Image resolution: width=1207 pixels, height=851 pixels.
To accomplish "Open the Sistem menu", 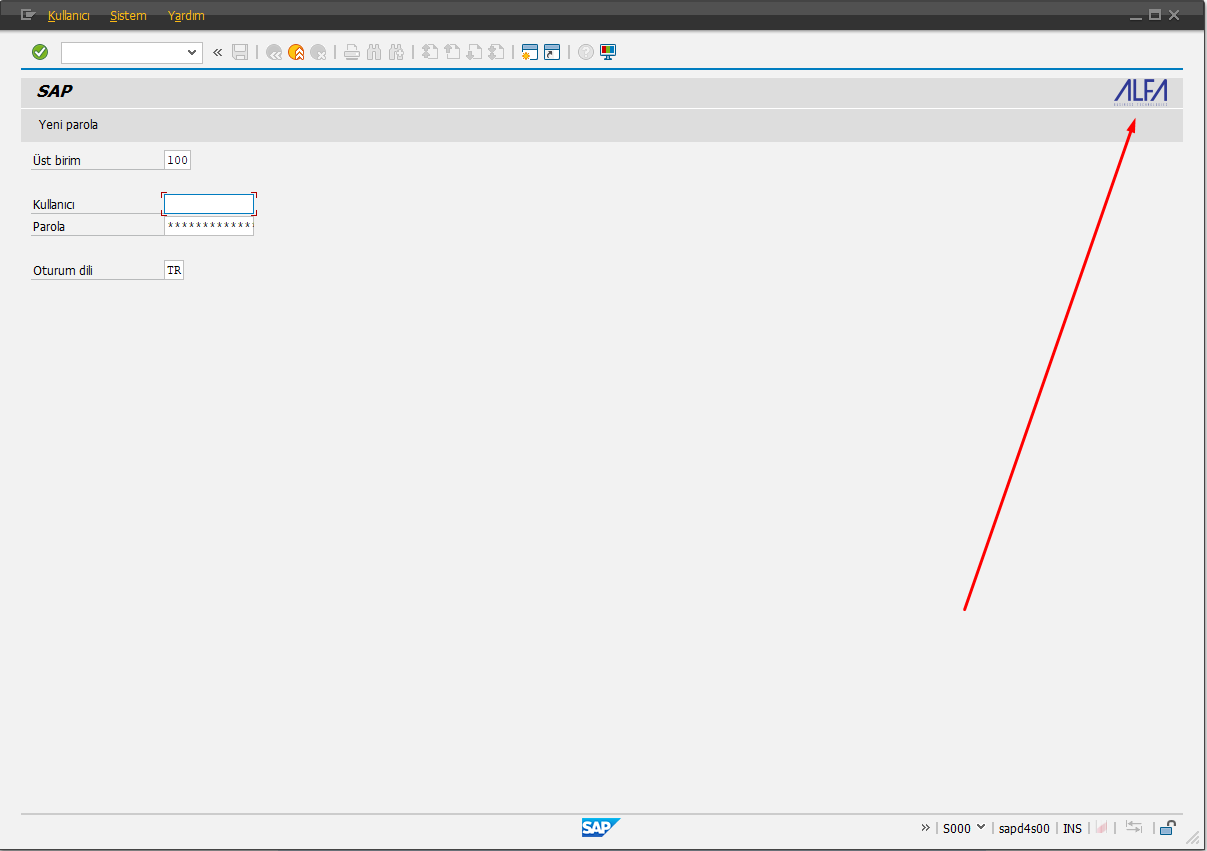I will coord(128,15).
